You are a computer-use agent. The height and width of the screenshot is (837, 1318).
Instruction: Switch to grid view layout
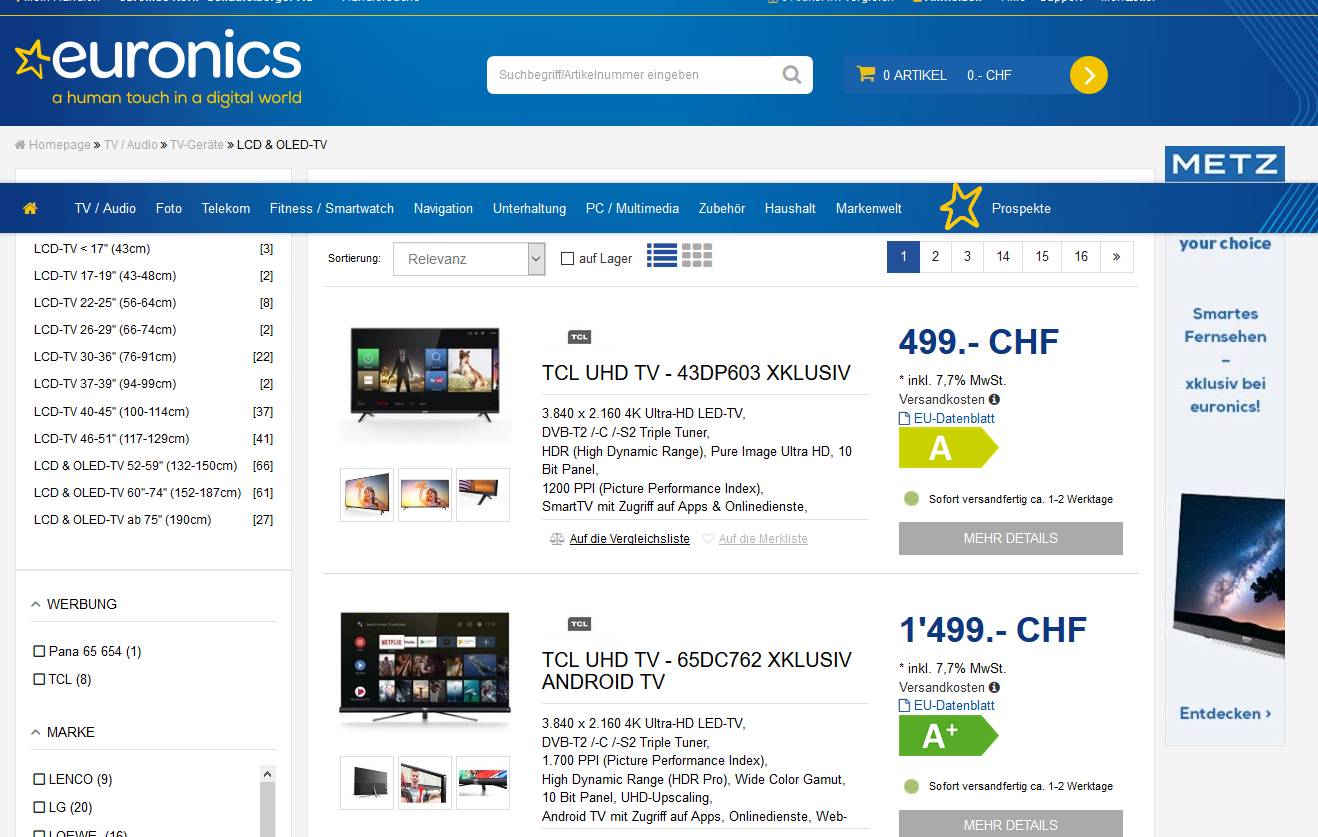tap(697, 256)
